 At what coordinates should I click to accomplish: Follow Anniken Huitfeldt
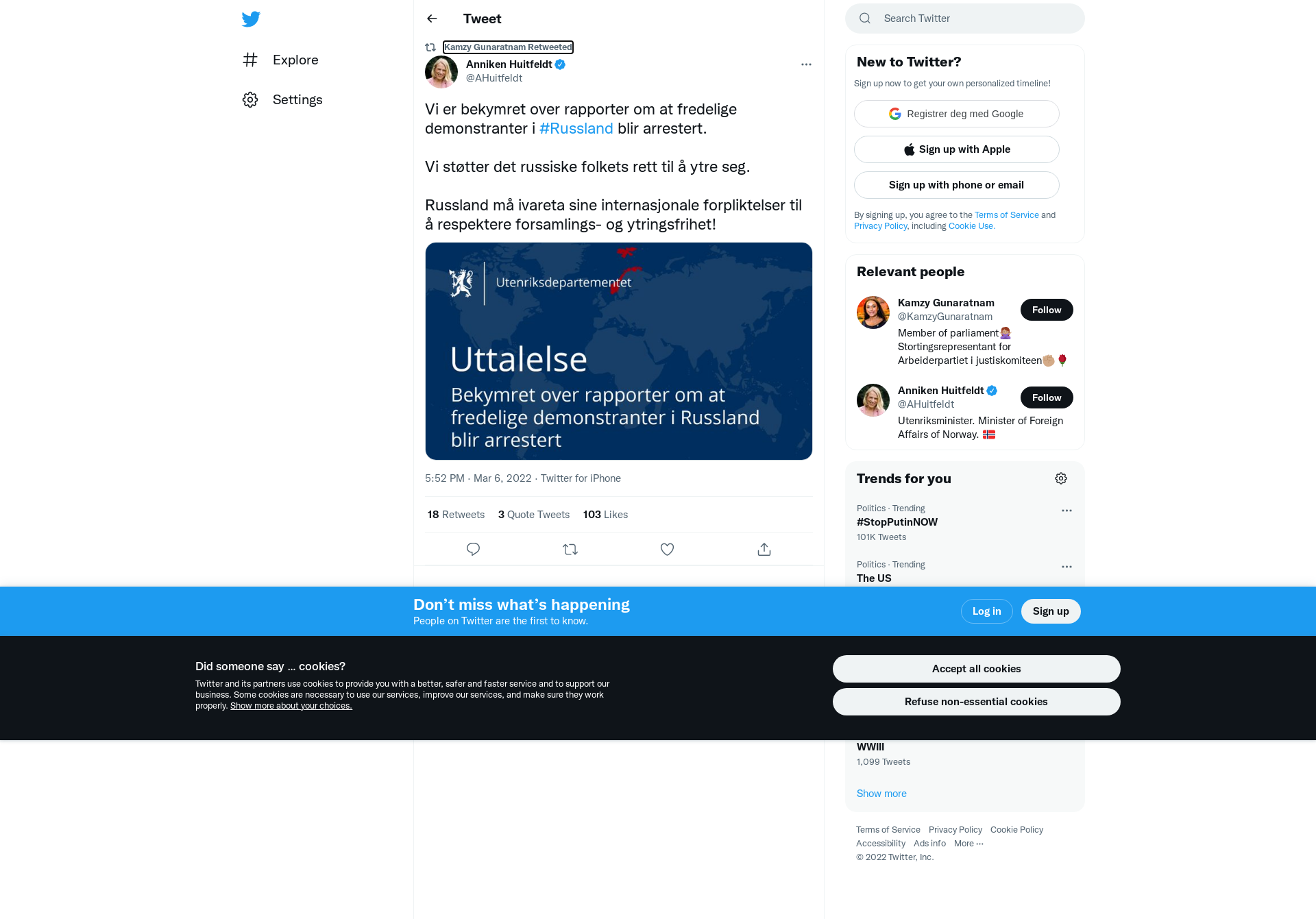click(x=1047, y=397)
